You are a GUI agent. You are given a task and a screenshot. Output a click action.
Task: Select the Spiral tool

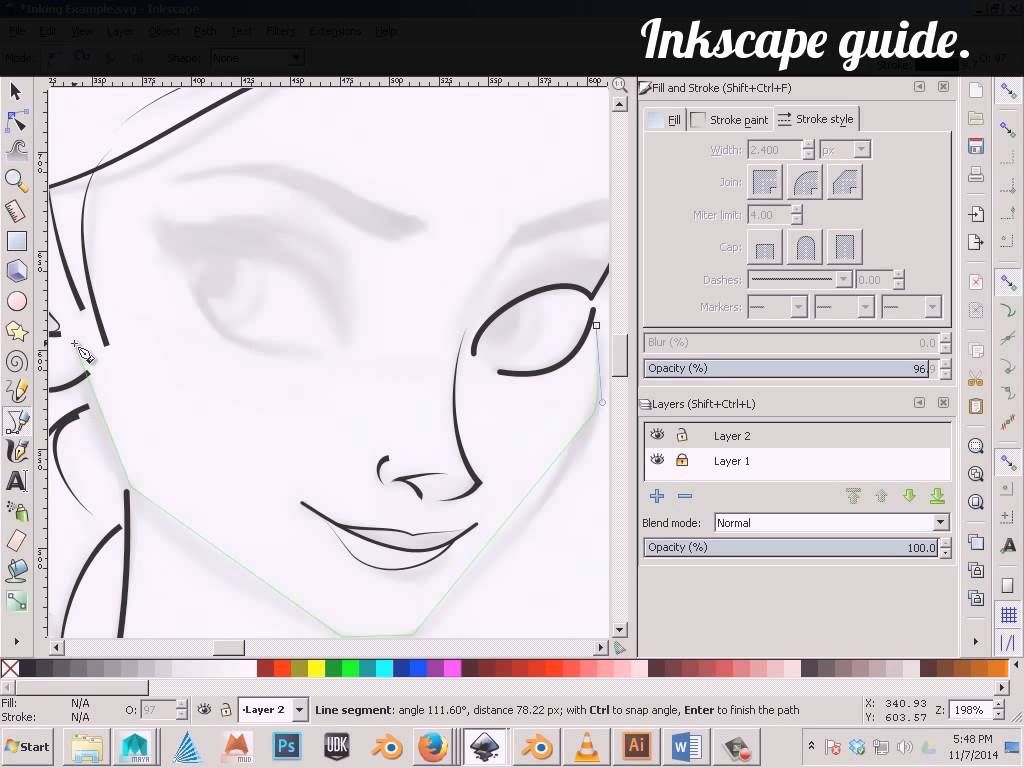tap(15, 360)
